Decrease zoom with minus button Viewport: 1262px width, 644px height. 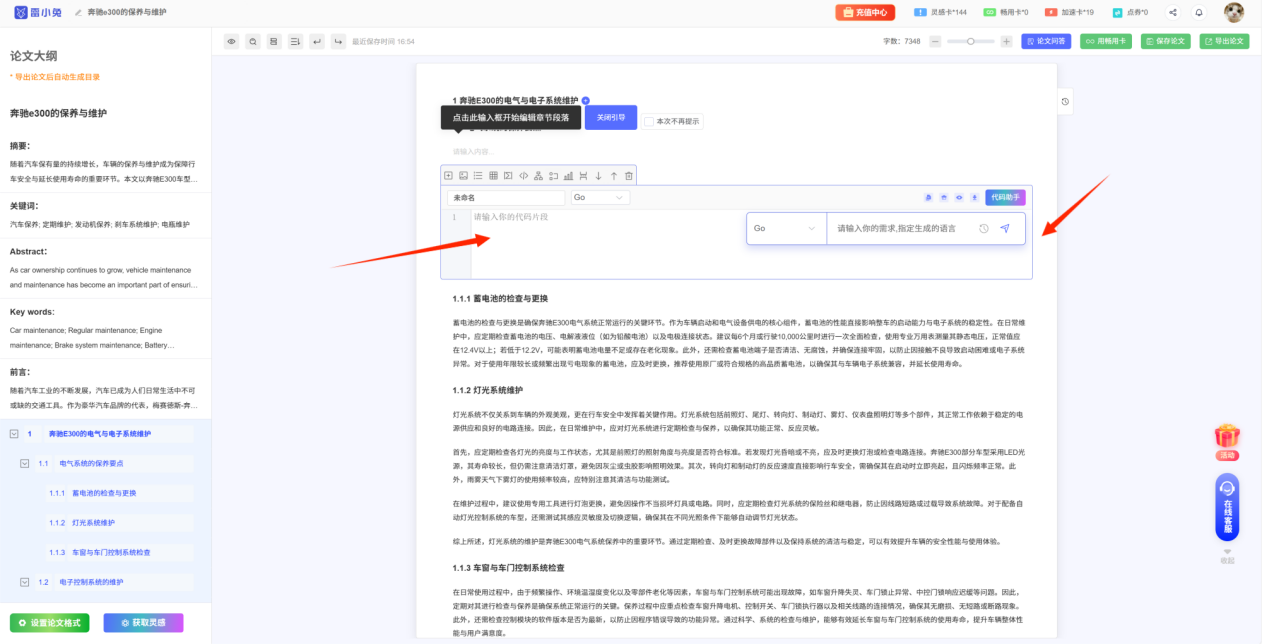pyautogui.click(x=936, y=41)
